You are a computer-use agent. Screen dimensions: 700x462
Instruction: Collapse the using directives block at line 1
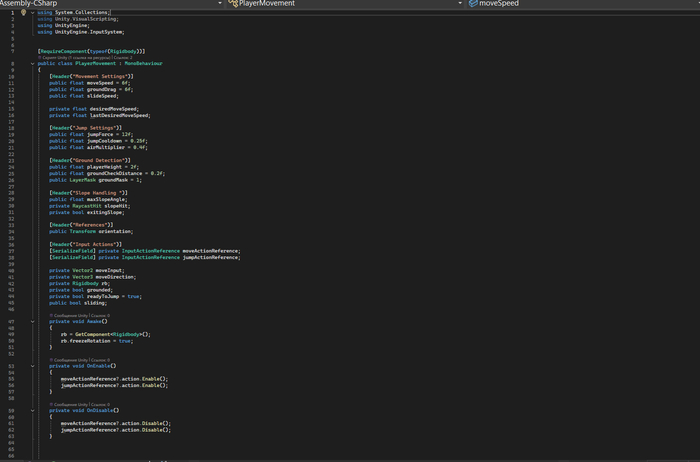coord(32,13)
